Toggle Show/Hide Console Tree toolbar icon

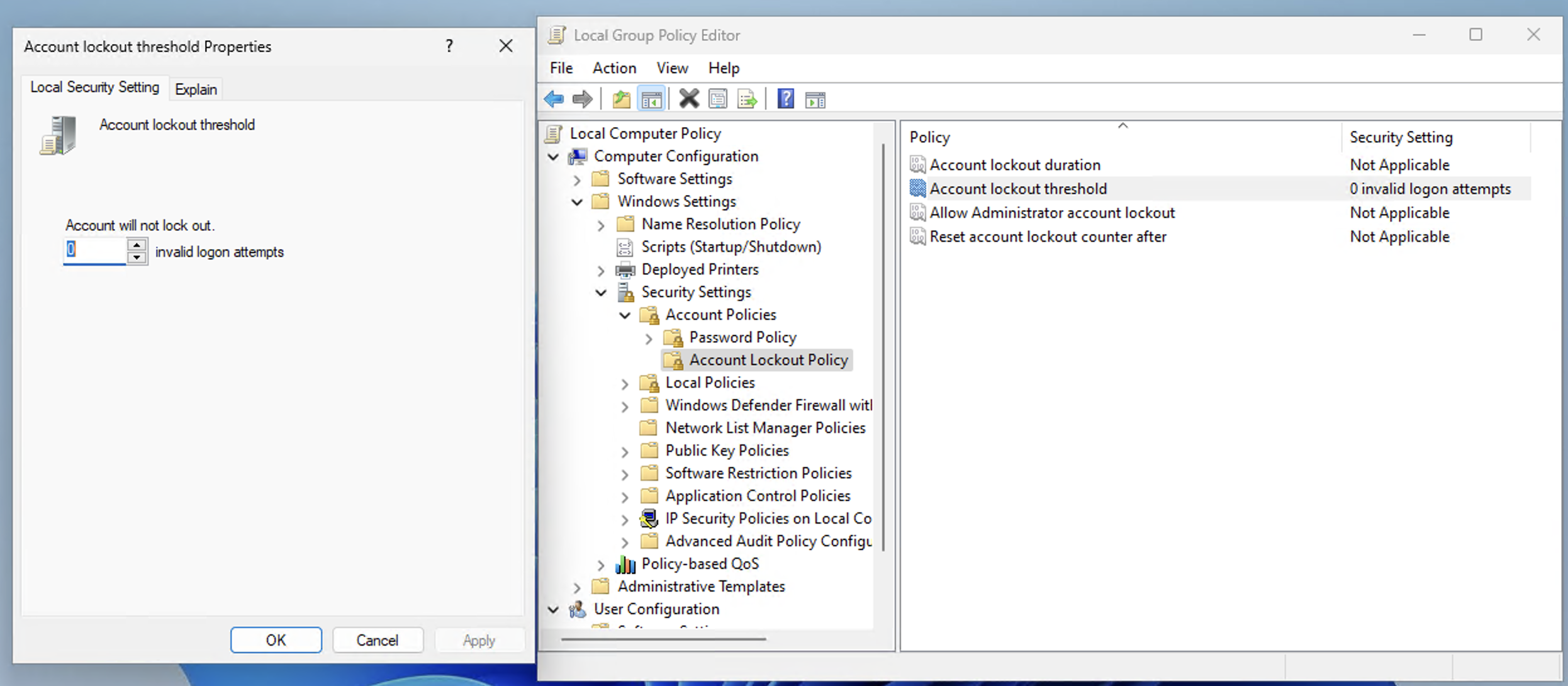pyautogui.click(x=651, y=99)
